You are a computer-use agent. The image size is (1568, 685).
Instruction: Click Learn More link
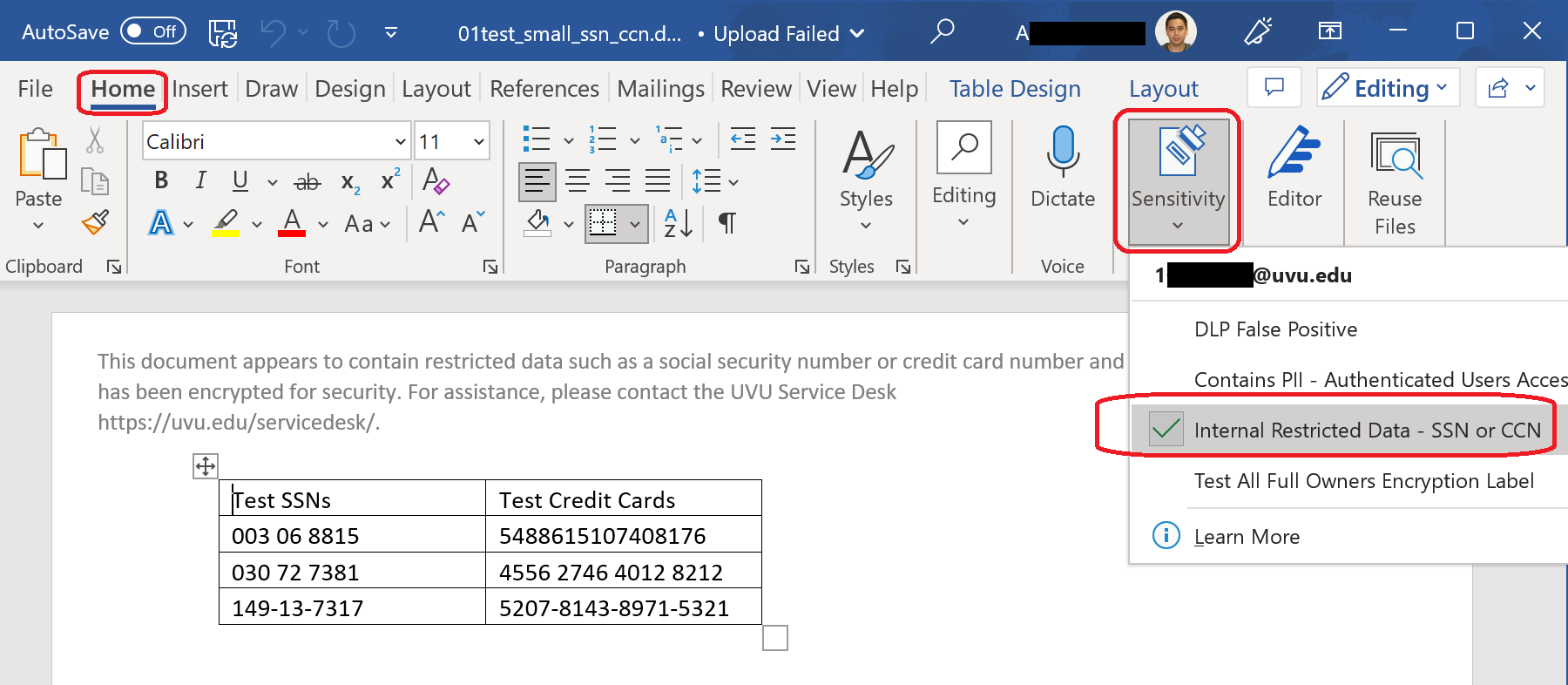click(1247, 537)
